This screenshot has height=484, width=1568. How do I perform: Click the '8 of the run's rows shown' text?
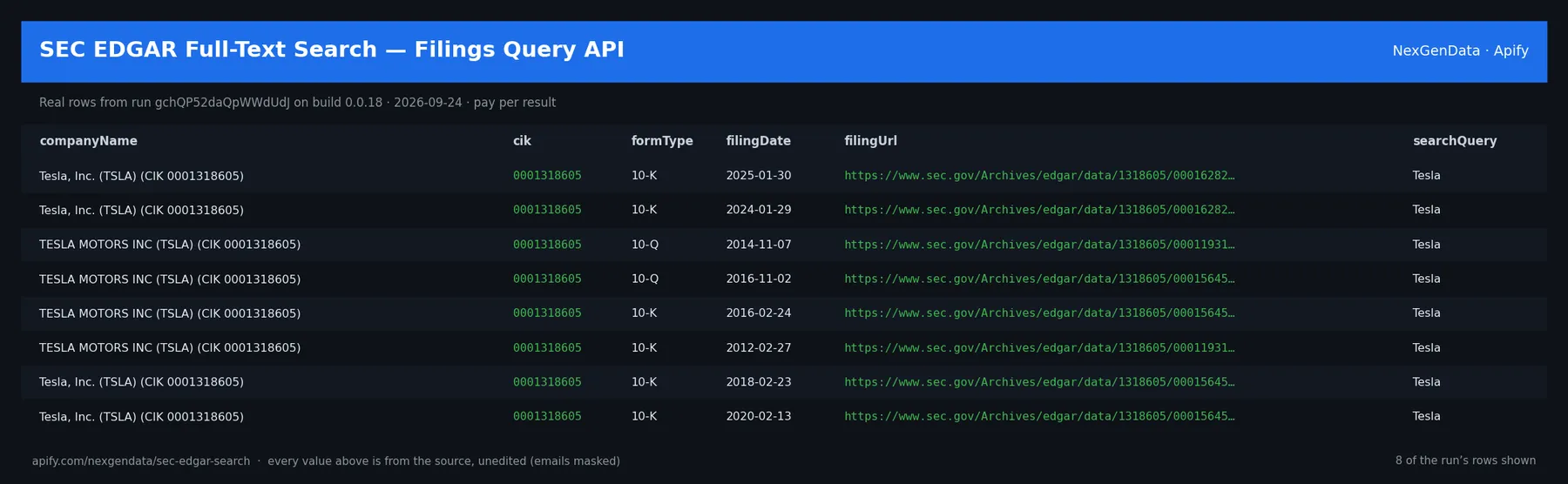[x=1465, y=460]
